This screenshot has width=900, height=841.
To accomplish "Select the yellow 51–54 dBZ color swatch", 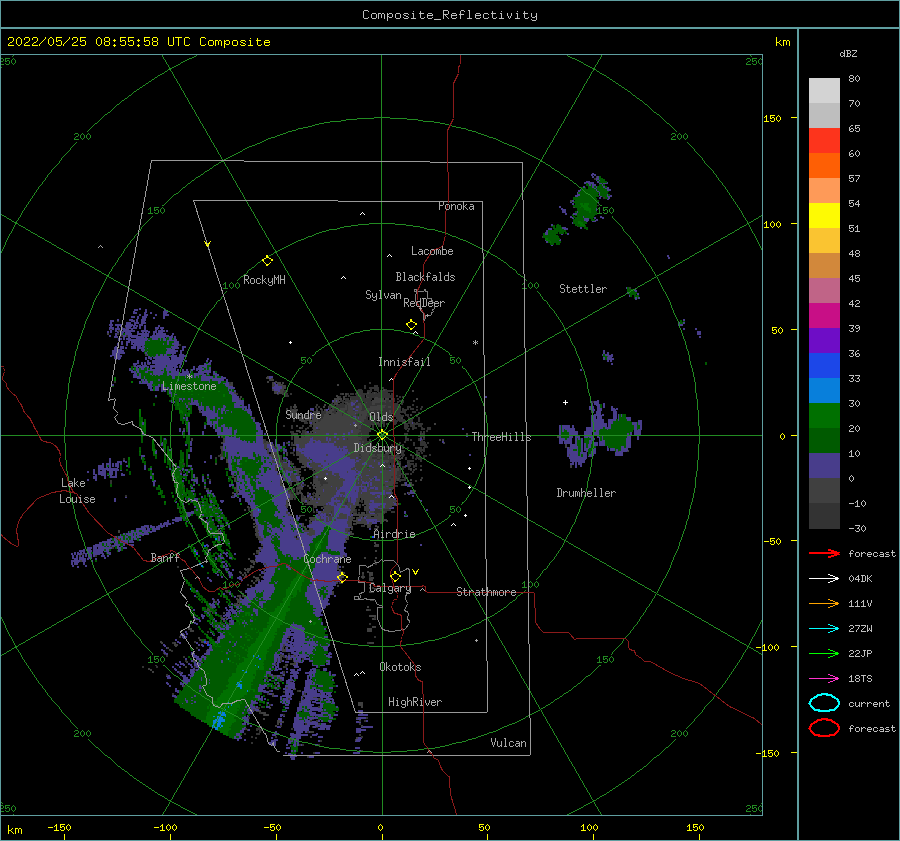I will [x=824, y=216].
